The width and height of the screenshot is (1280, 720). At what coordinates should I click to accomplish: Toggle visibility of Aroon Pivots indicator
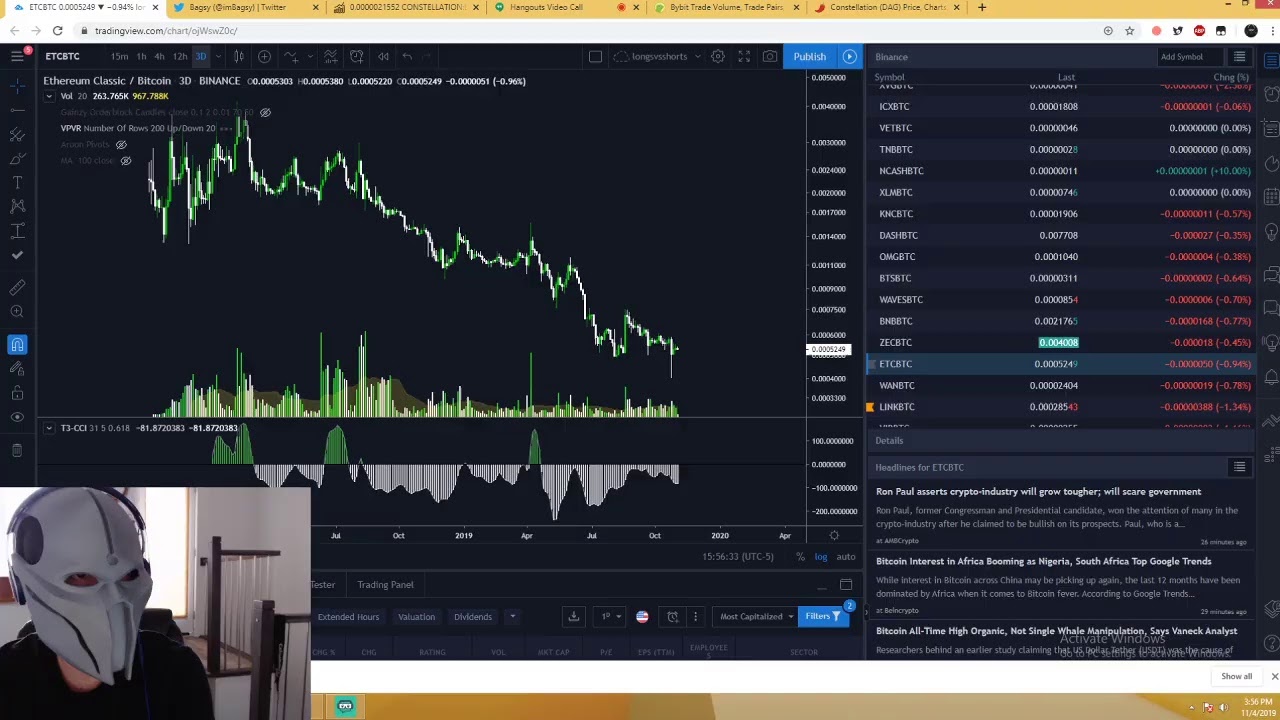pyautogui.click(x=121, y=144)
